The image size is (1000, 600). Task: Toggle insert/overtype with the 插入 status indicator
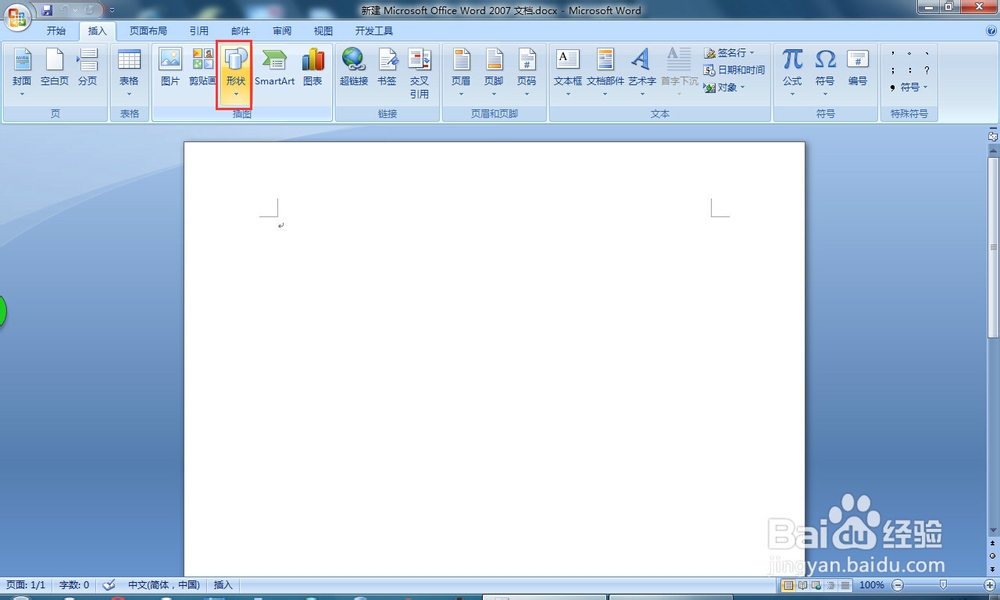[221, 585]
